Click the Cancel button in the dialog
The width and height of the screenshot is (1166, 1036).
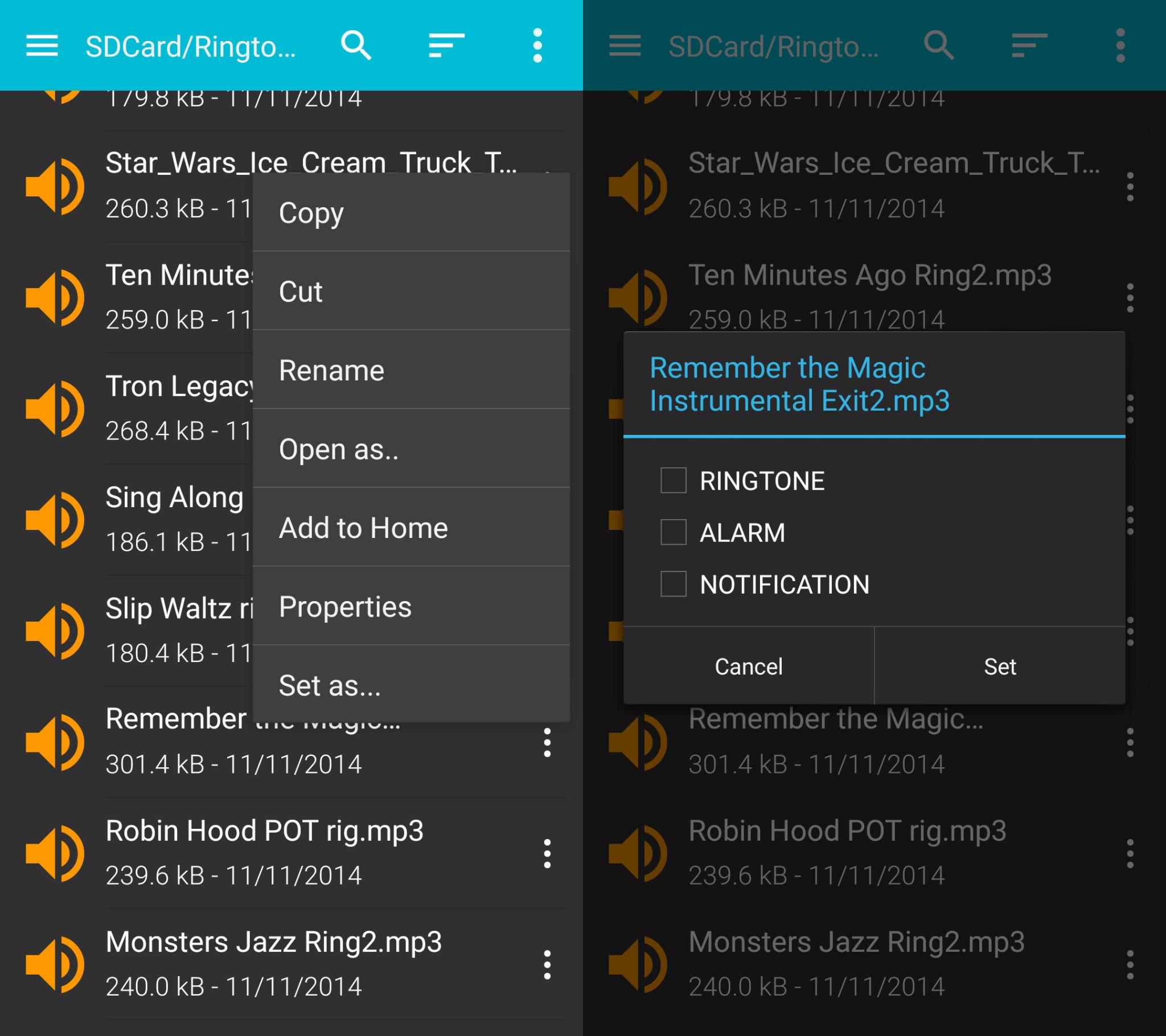point(749,666)
